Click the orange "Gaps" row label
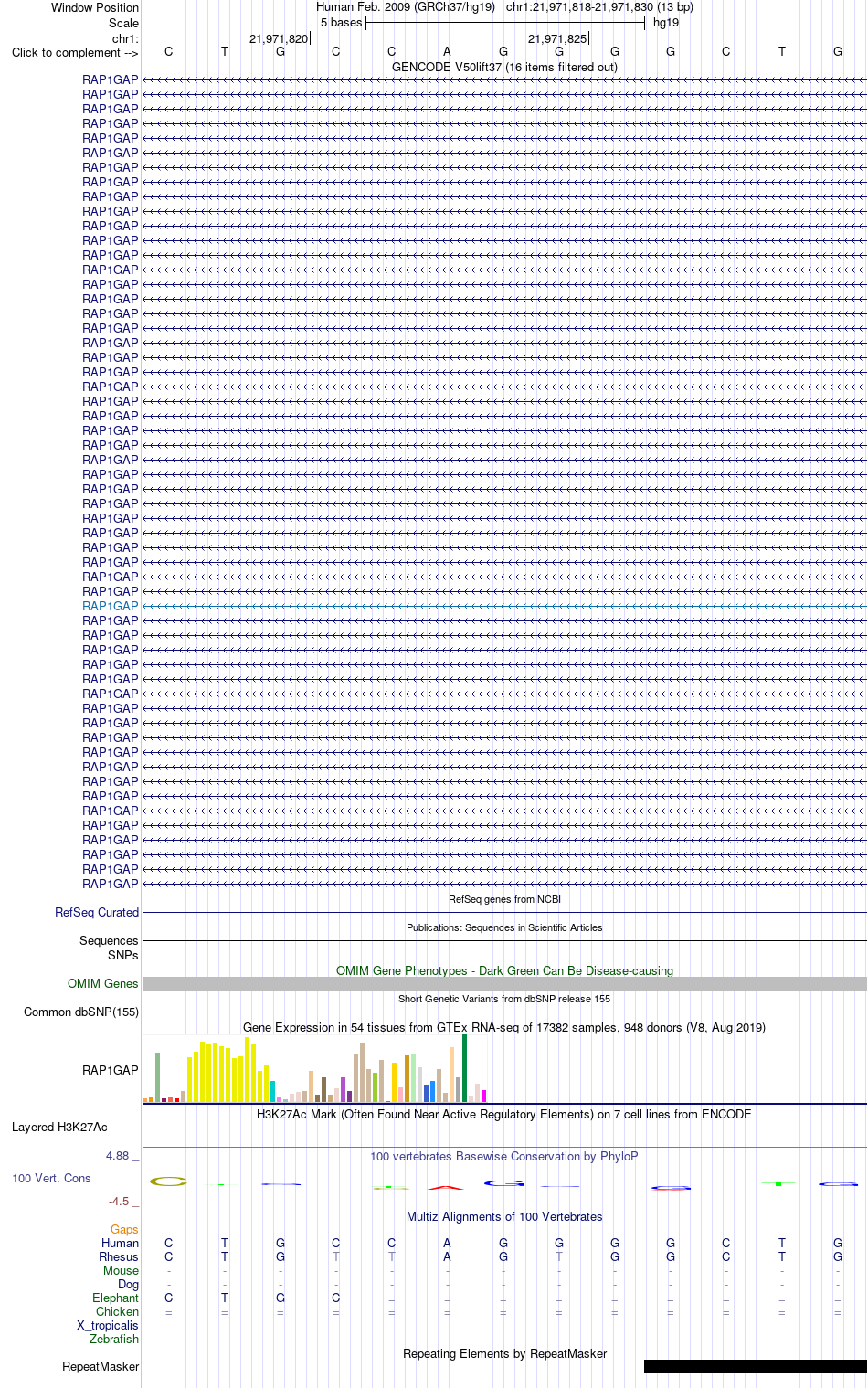Viewport: 868px width, 1388px height. (x=124, y=1229)
